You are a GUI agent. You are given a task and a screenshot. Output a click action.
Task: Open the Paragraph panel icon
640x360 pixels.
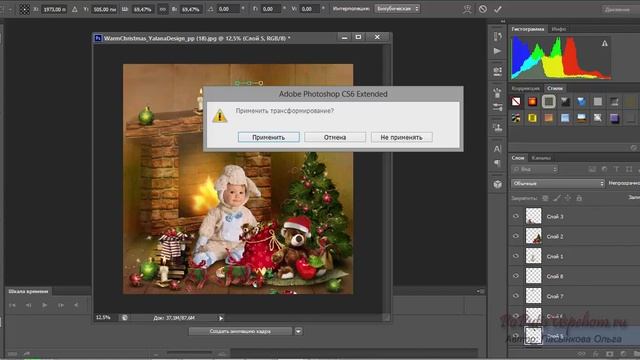[497, 163]
